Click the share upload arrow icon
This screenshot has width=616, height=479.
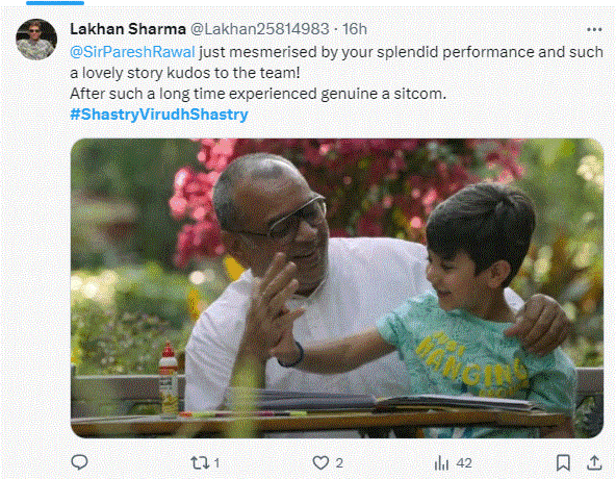coord(597,462)
